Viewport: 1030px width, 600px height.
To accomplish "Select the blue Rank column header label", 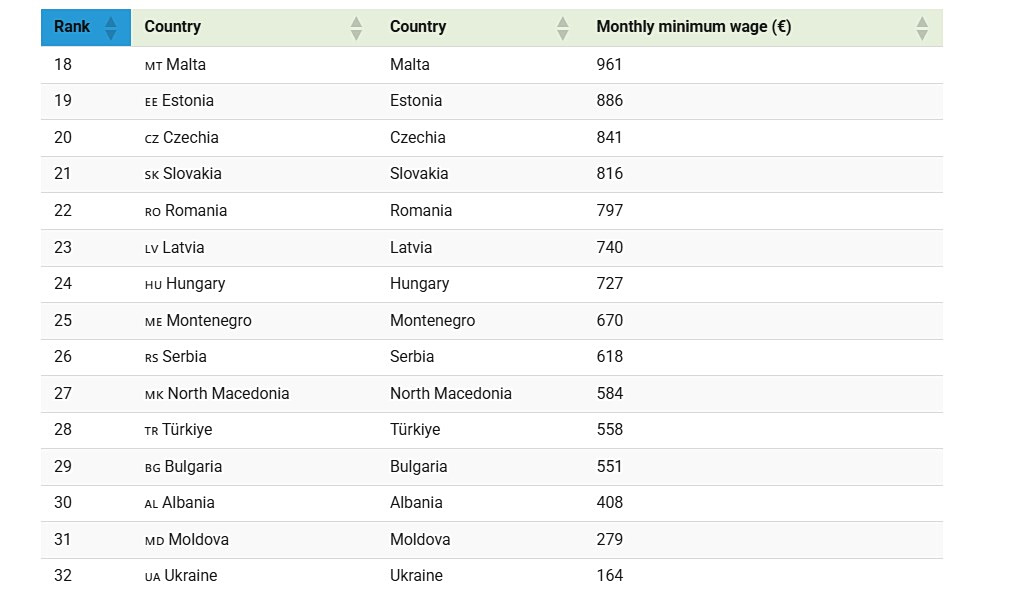I will point(72,27).
